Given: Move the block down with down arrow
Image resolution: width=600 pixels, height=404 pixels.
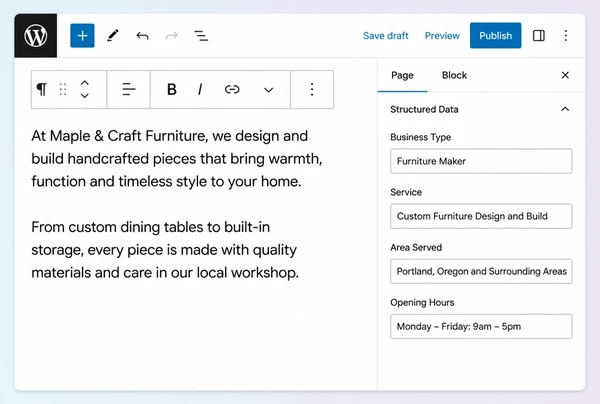Looking at the screenshot, I should (x=85, y=96).
